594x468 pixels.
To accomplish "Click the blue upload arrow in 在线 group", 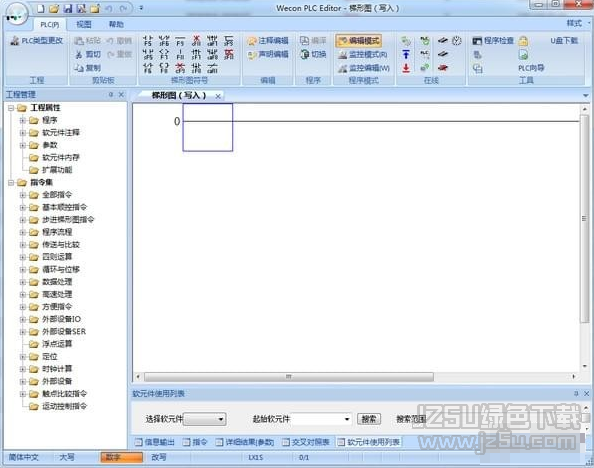I will point(406,55).
